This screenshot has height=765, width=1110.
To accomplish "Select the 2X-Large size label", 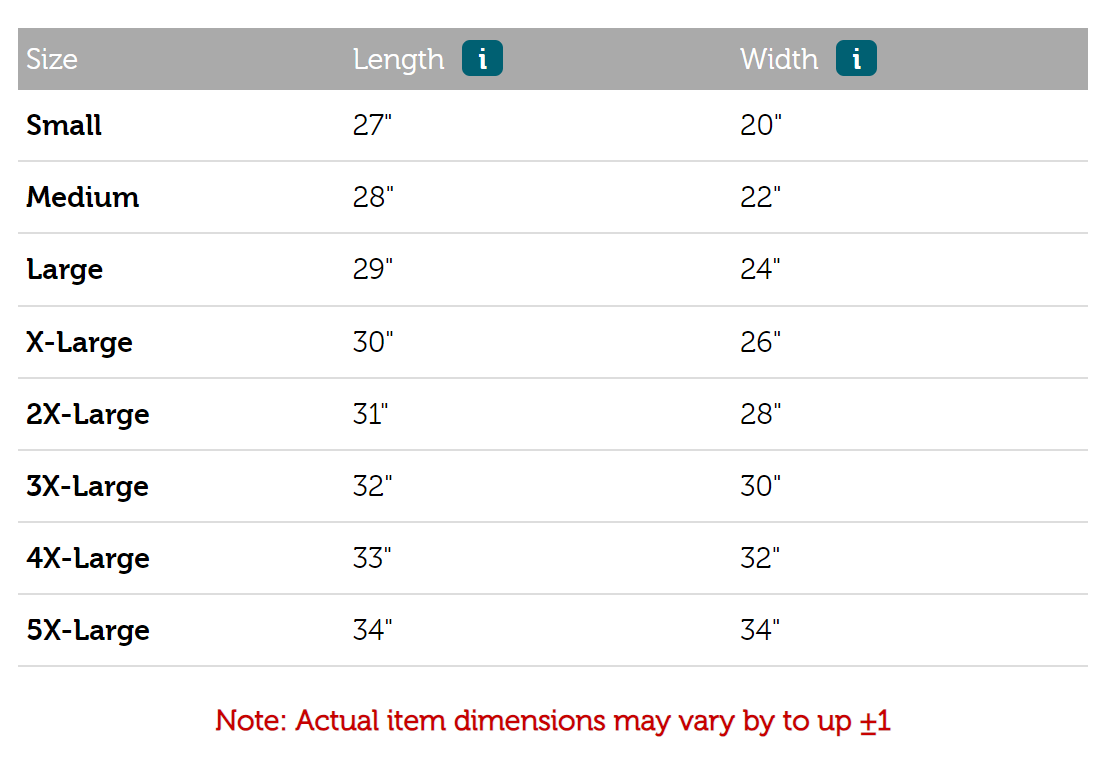I will 87,414.
